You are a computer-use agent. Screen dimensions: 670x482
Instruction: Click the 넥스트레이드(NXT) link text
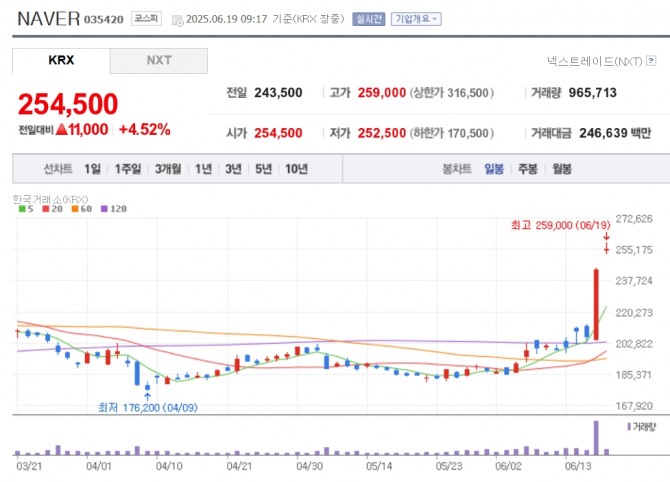(594, 61)
